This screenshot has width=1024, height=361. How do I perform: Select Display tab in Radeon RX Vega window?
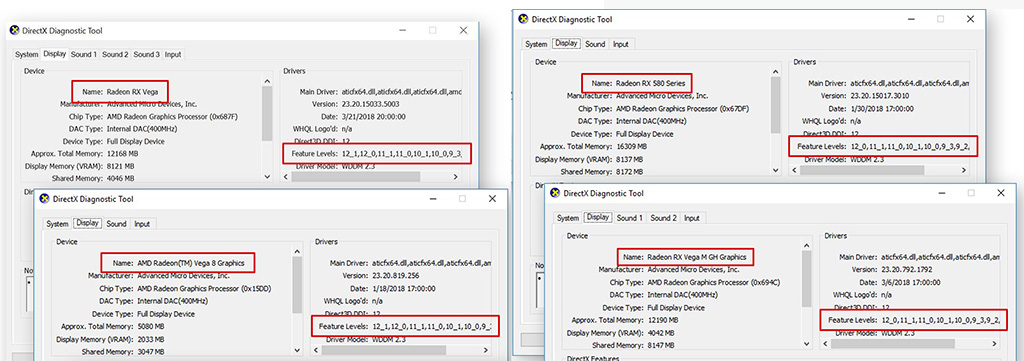tap(55, 54)
